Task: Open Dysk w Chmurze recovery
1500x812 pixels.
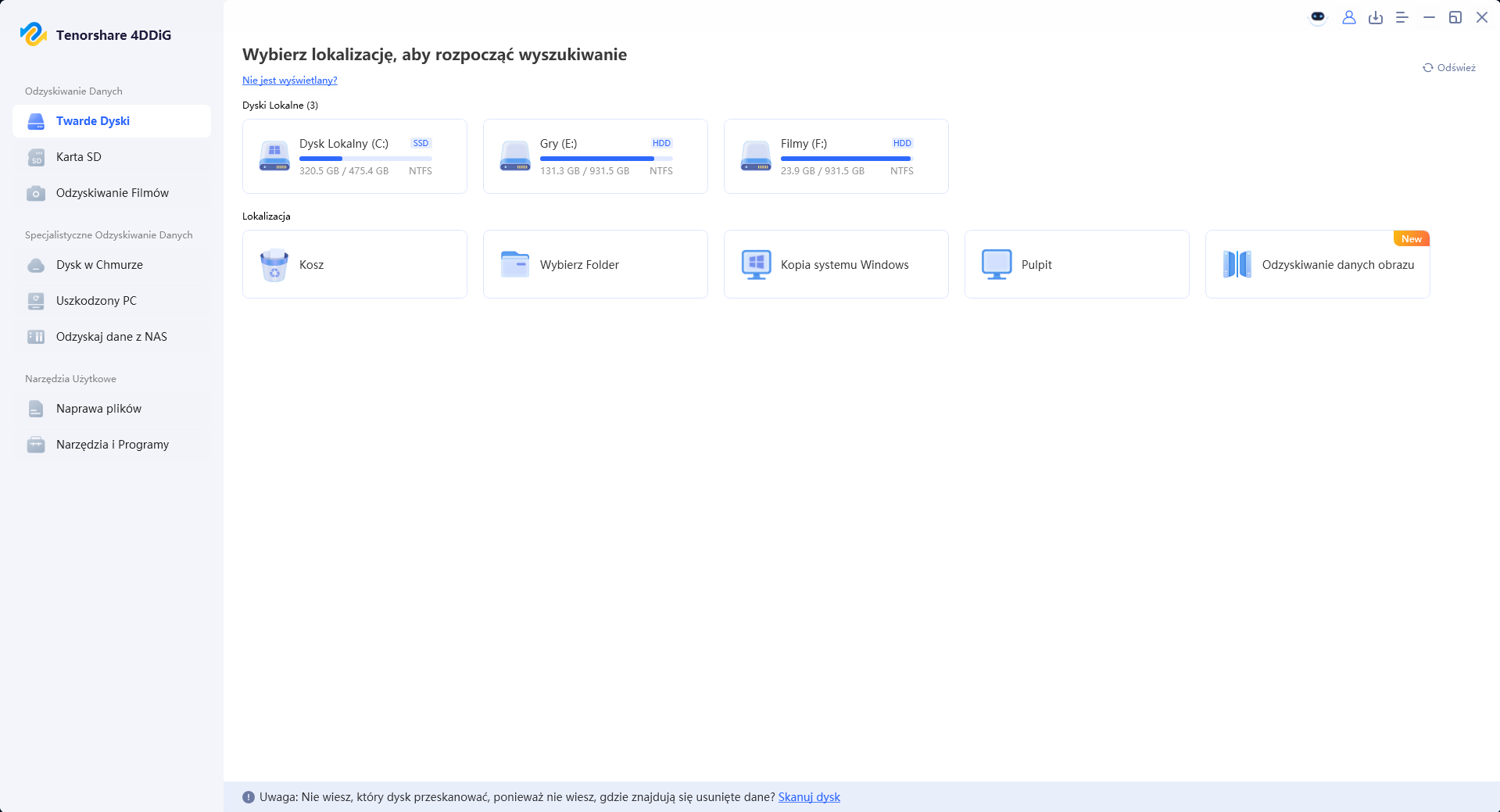Action: [112, 265]
